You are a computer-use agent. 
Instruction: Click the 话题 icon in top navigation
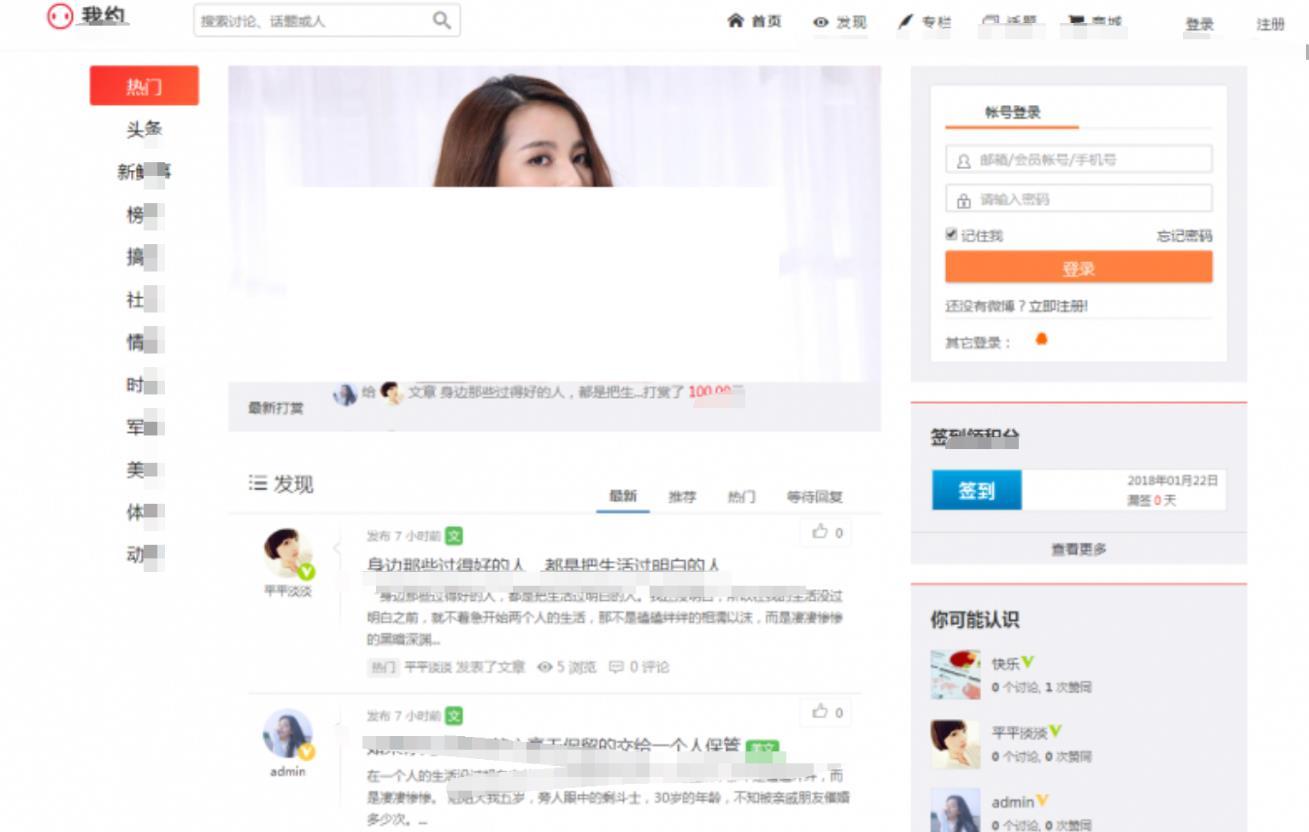(989, 21)
